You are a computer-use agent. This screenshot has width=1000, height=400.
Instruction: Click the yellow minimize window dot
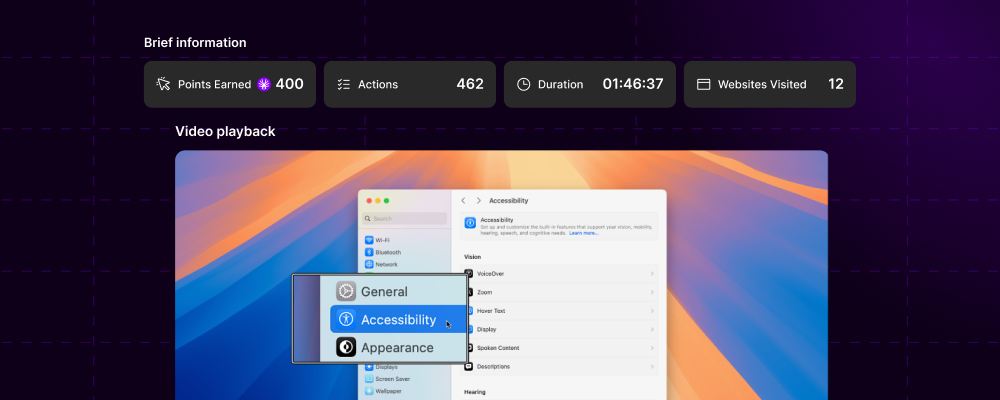tap(378, 201)
